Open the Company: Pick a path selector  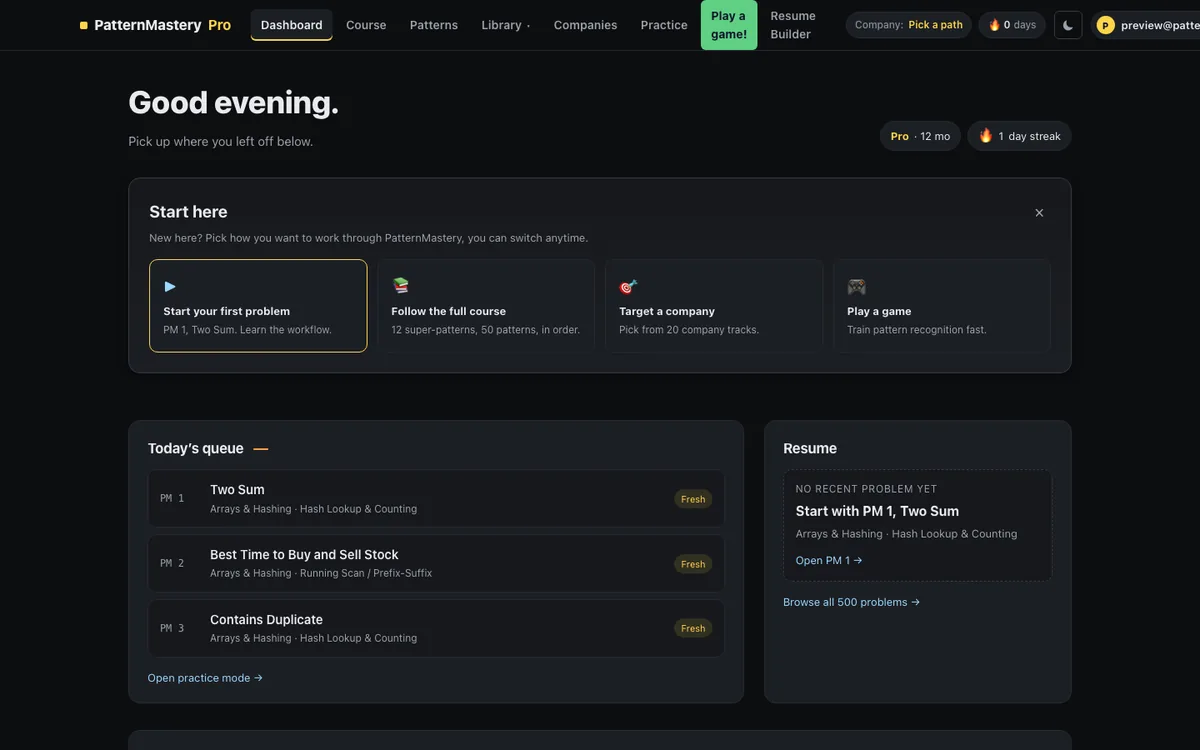(x=909, y=25)
